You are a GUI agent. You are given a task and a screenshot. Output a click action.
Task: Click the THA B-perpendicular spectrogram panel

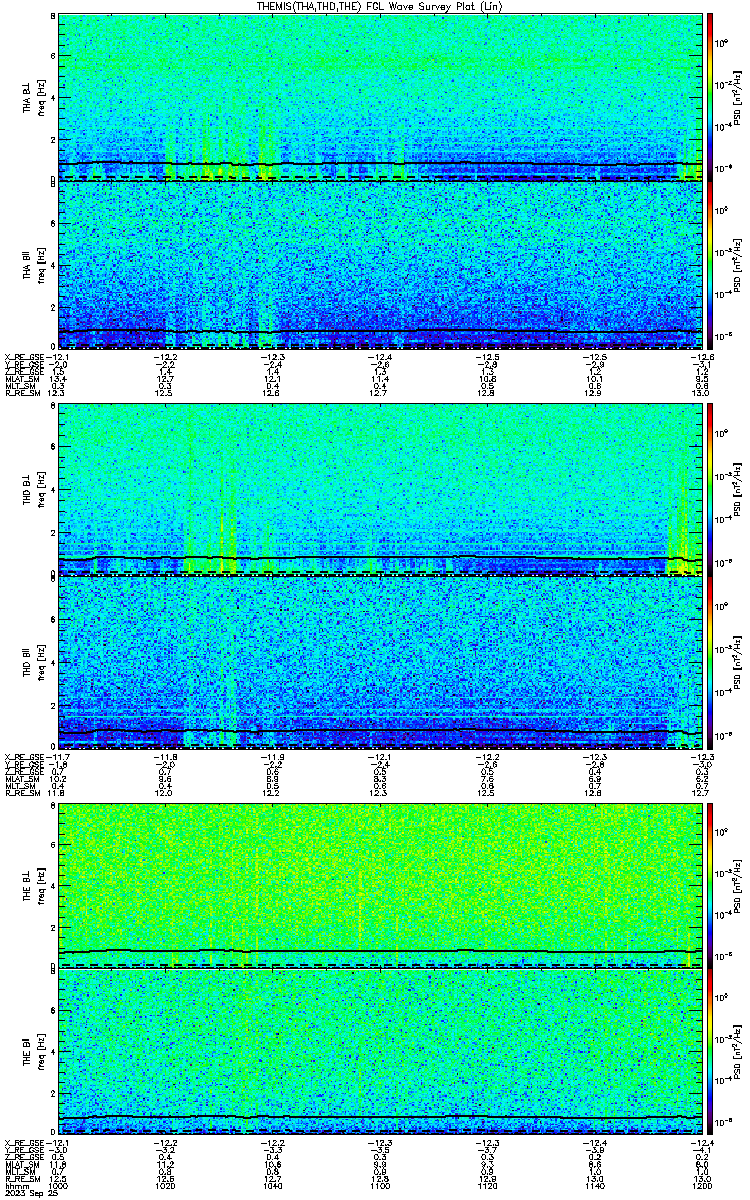click(x=381, y=97)
